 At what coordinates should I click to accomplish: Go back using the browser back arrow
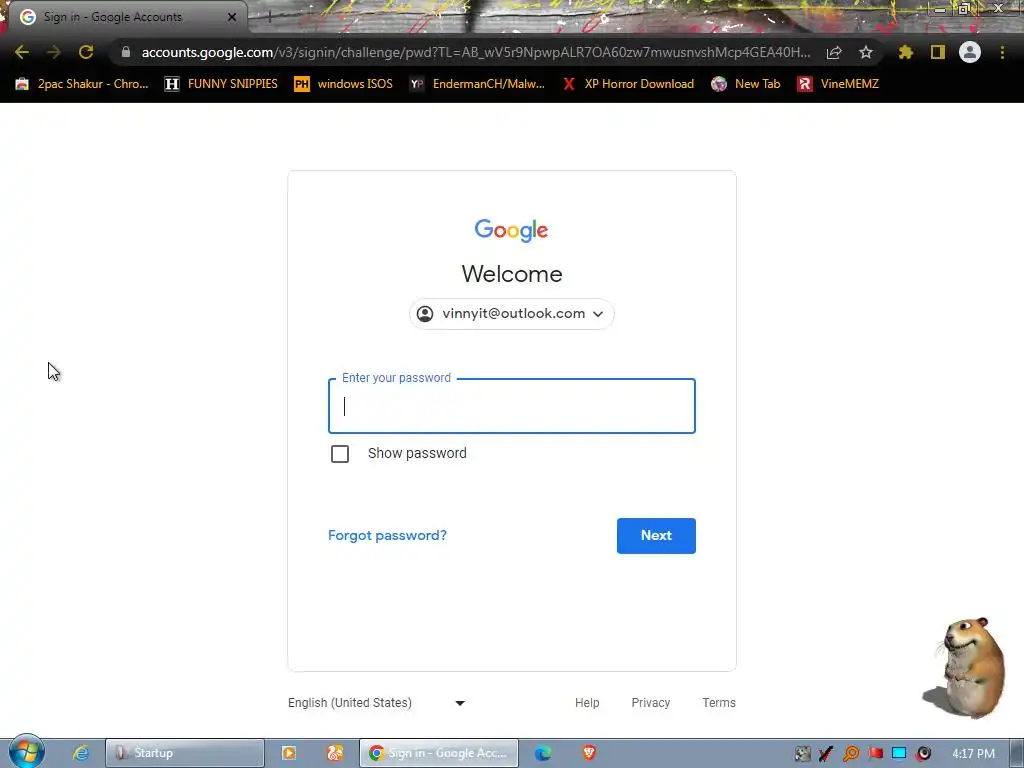(22, 52)
